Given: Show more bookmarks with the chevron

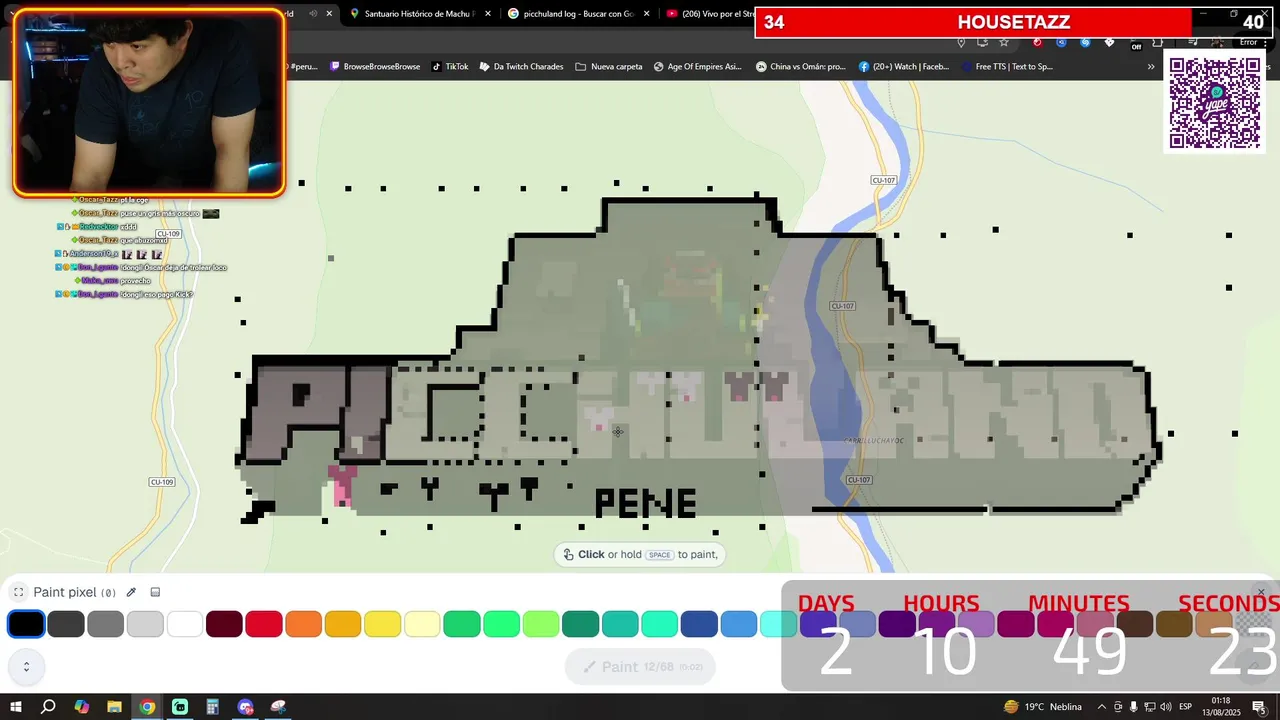Looking at the screenshot, I should click(x=1151, y=67).
